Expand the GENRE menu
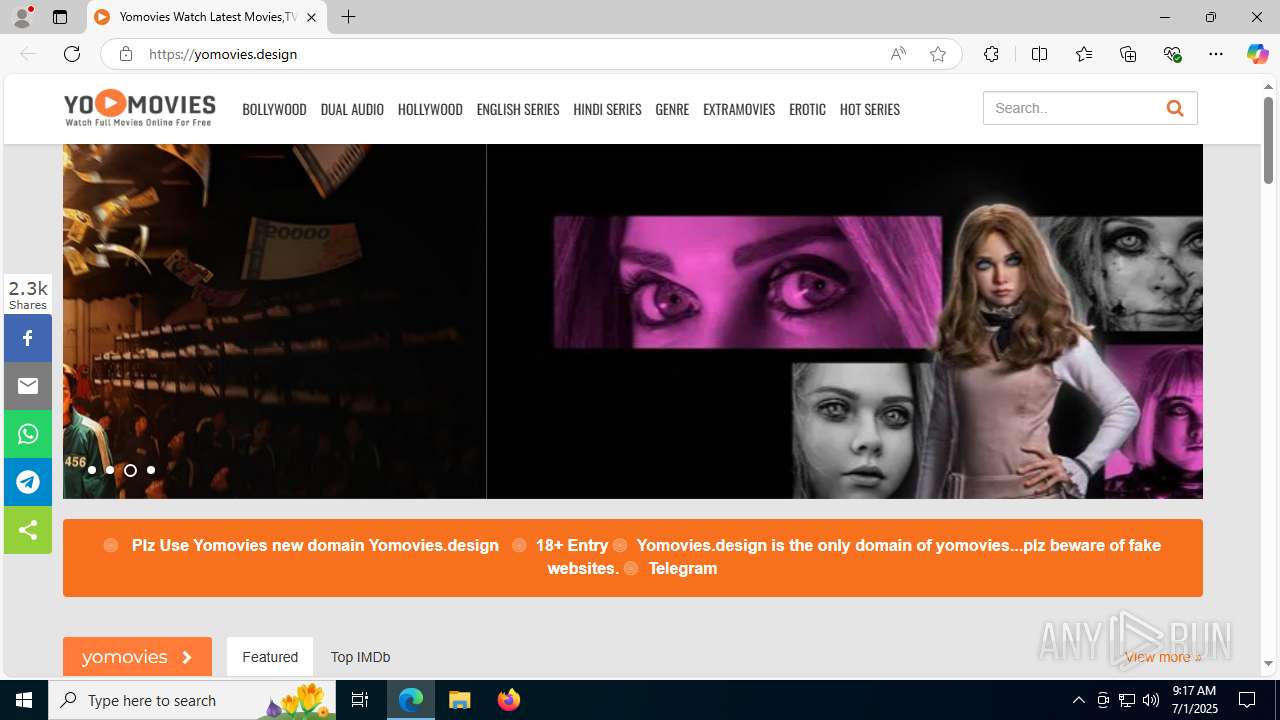Image resolution: width=1280 pixels, height=720 pixels. point(672,109)
